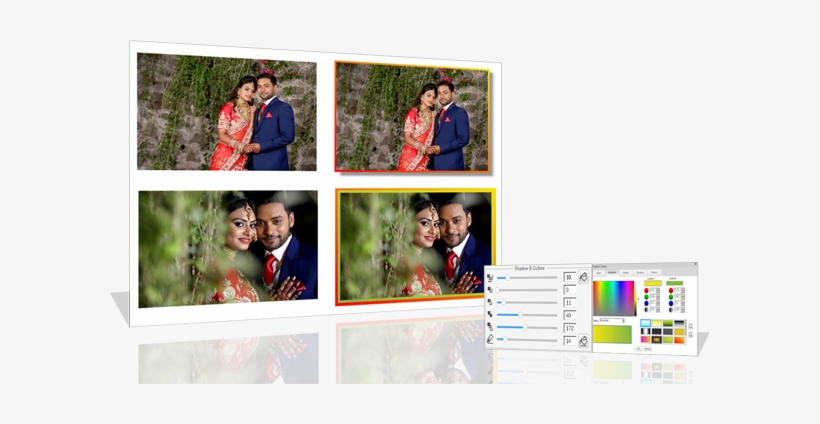Click the pen outline icon in the last slider row
Image resolution: width=820 pixels, height=424 pixels.
pyautogui.click(x=490, y=340)
